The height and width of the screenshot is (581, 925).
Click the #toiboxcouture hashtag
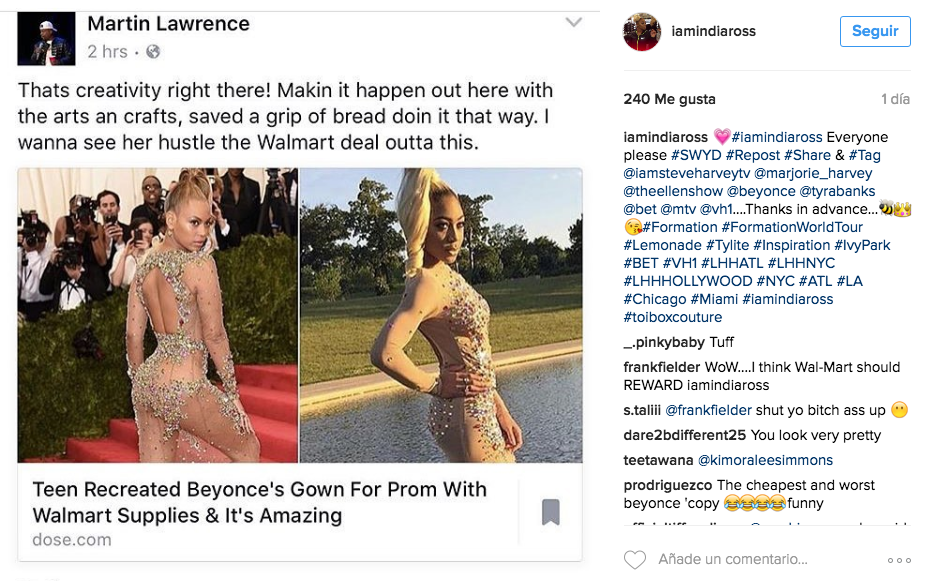(x=672, y=317)
